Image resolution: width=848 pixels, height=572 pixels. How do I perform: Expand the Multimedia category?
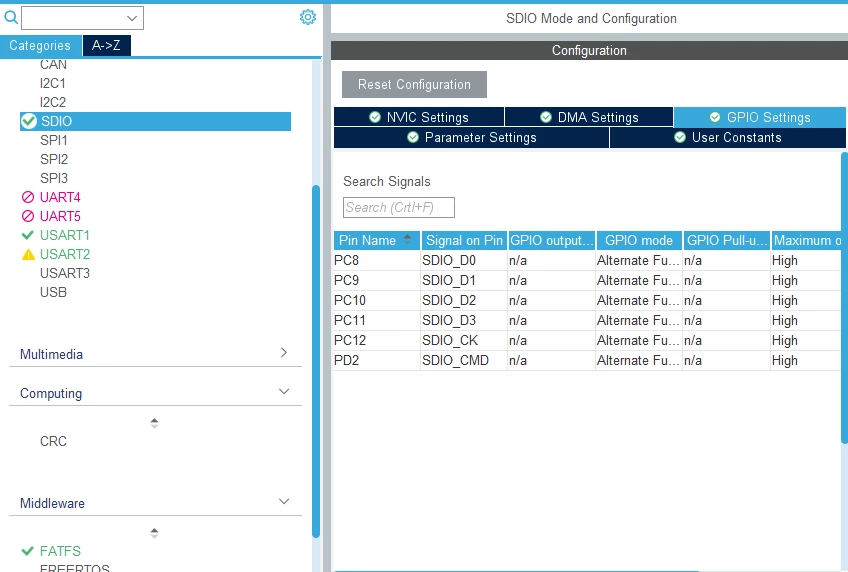[x=155, y=354]
